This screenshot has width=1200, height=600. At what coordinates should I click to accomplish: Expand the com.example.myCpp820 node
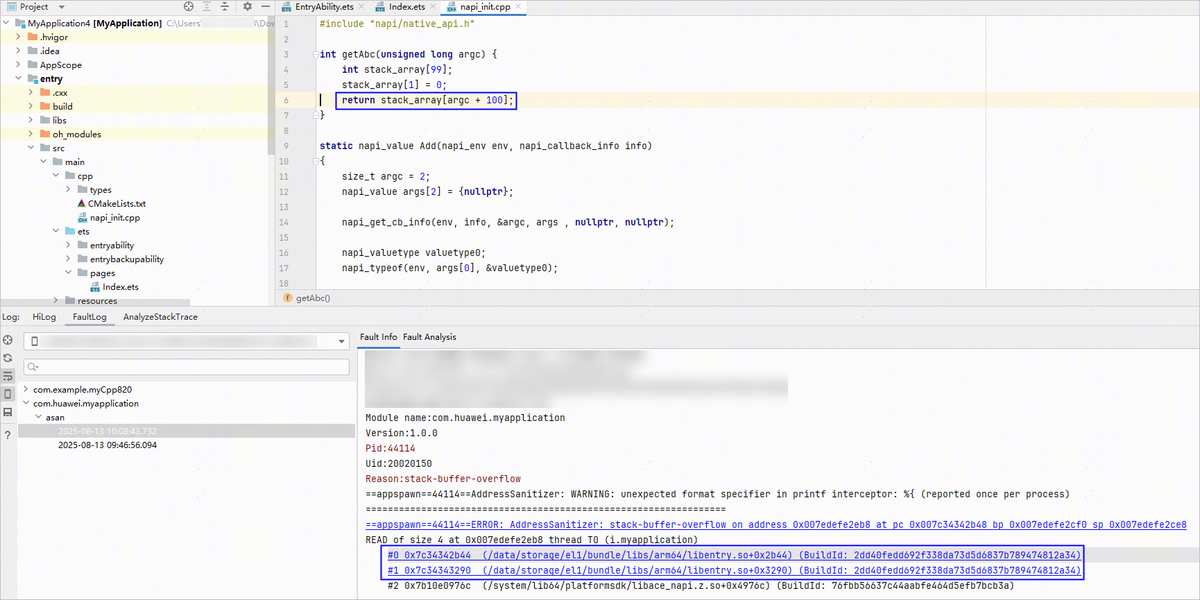click(25, 389)
